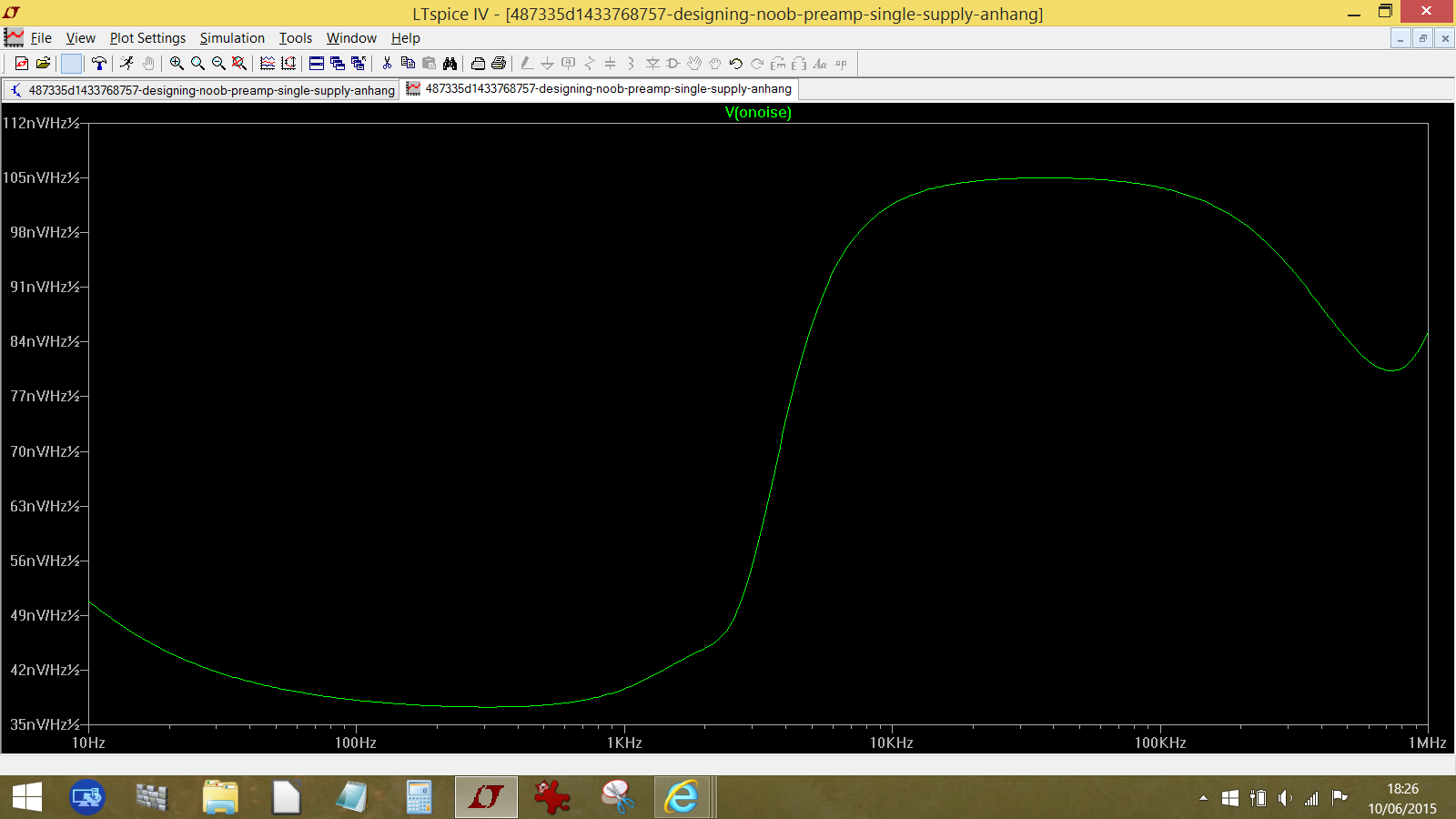Click the Place Ground symbol icon
The width and height of the screenshot is (1456, 819).
[x=548, y=64]
